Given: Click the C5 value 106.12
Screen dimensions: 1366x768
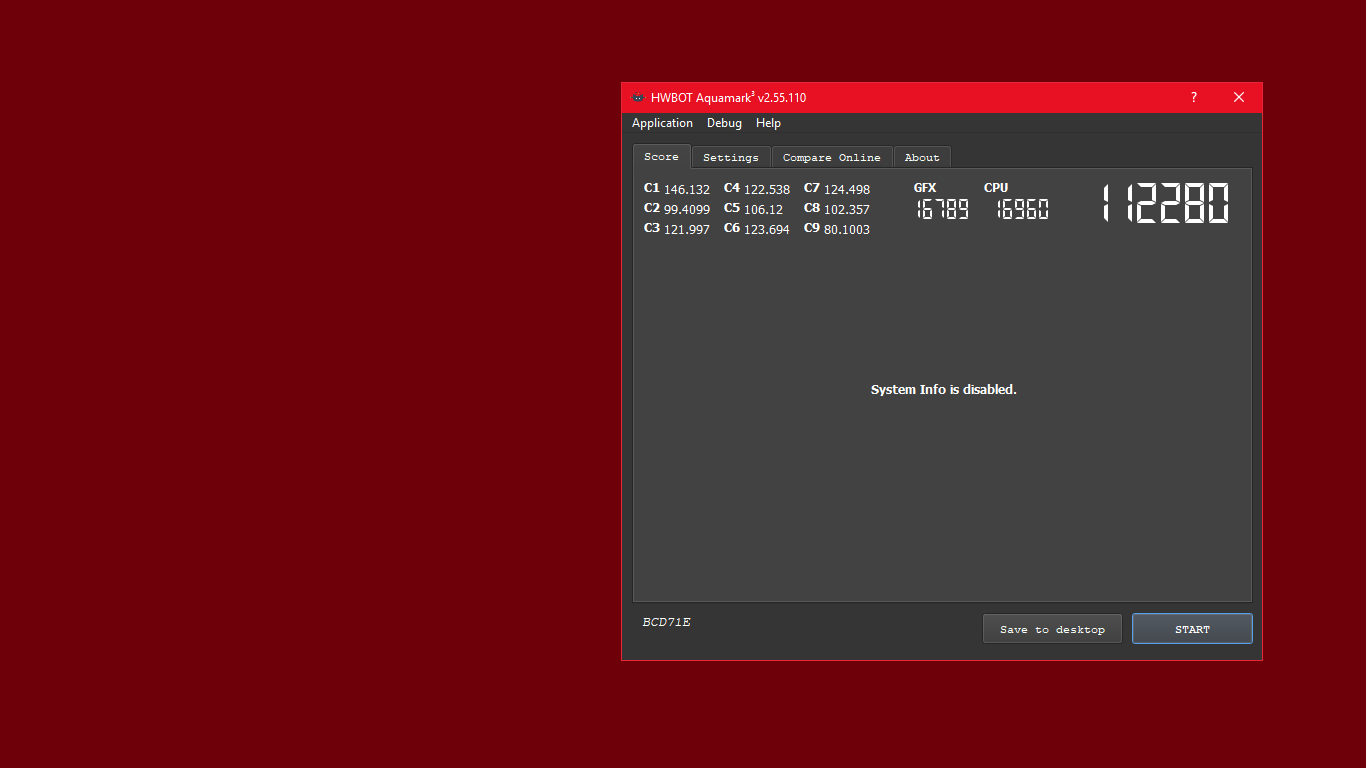Looking at the screenshot, I should point(763,209).
